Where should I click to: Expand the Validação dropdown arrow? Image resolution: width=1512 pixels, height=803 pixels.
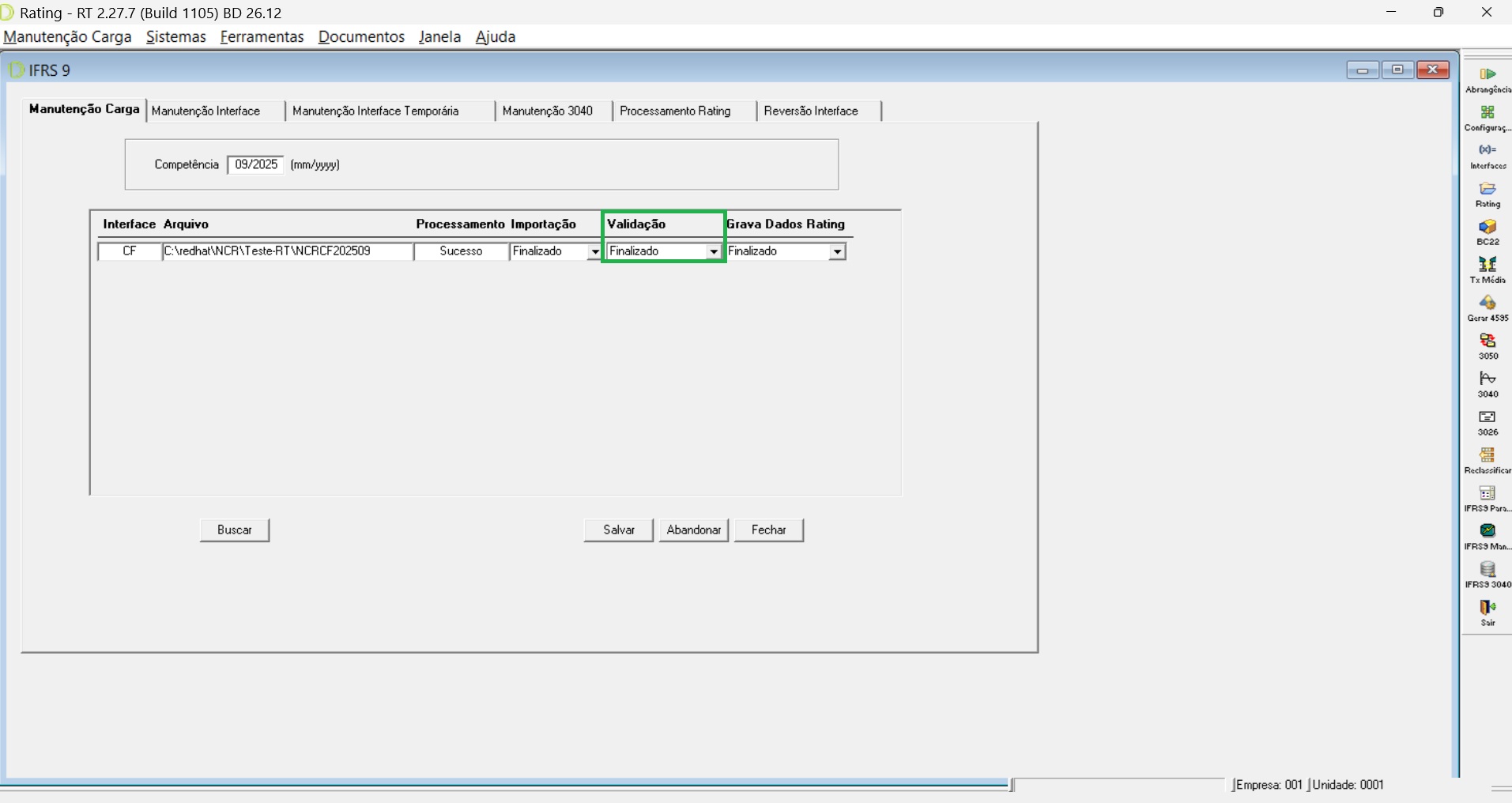[x=713, y=251]
